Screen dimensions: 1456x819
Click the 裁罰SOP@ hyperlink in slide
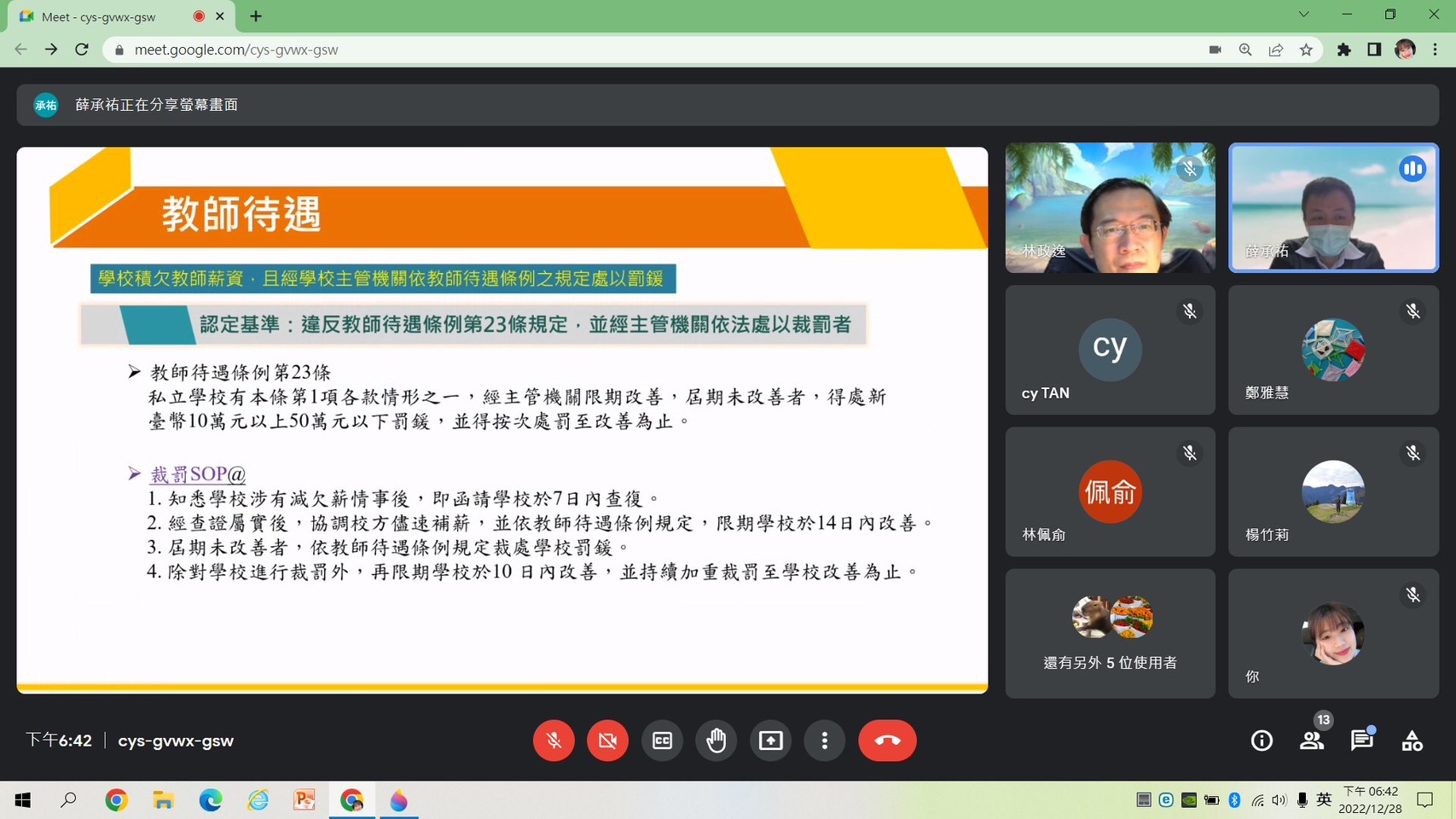198,474
